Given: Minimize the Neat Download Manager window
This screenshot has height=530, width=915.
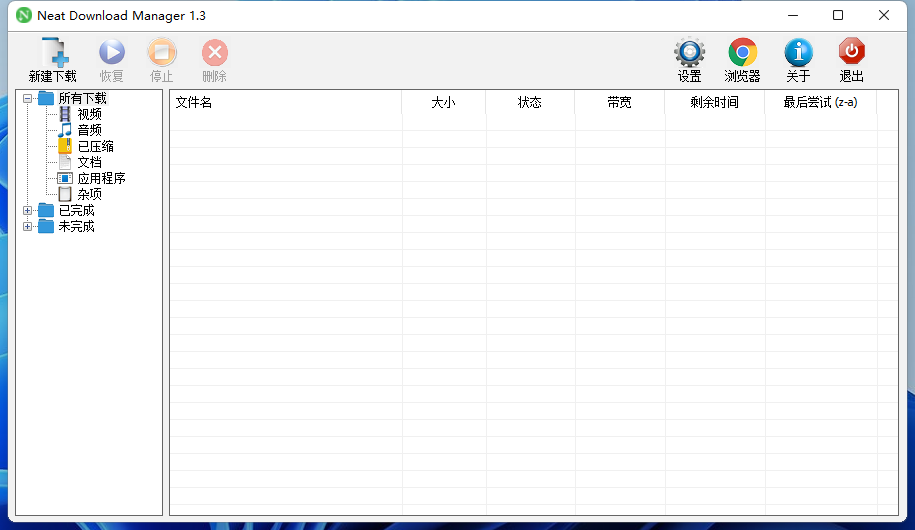Looking at the screenshot, I should pos(792,15).
